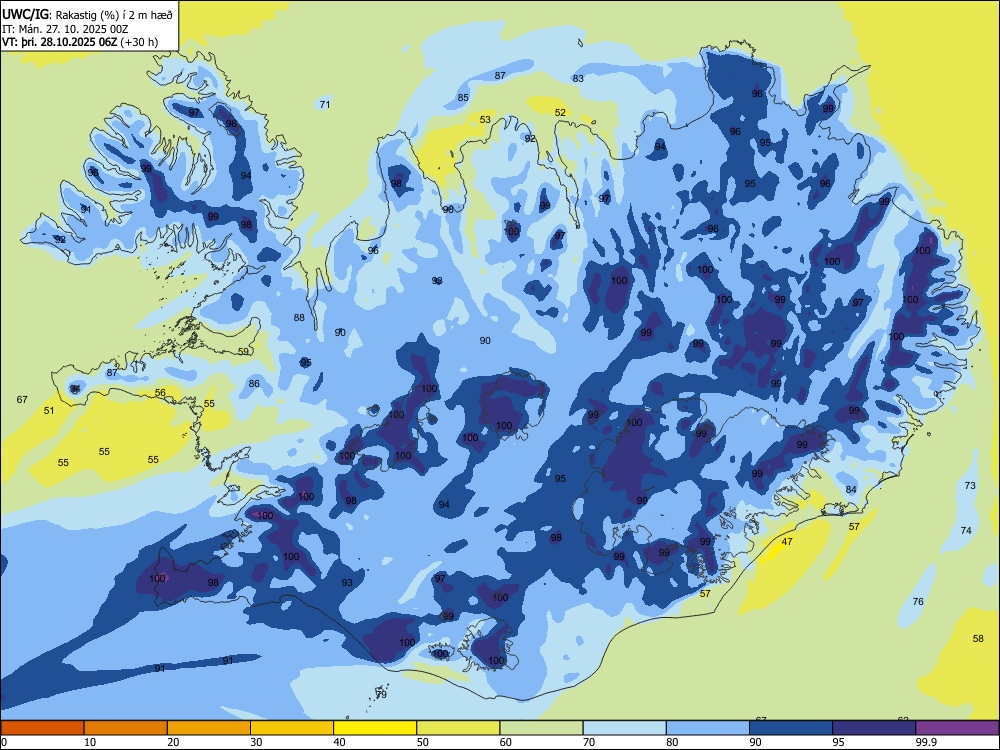Click the '20' label on the color scale
Image resolution: width=1000 pixels, height=750 pixels.
pyautogui.click(x=173, y=742)
